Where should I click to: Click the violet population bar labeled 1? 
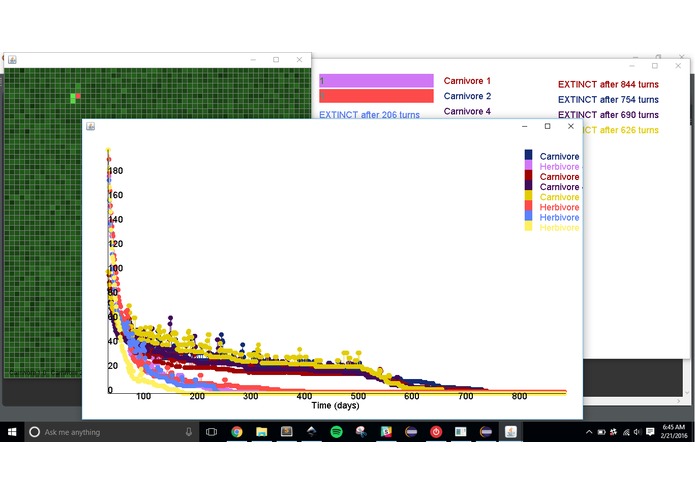point(376,81)
